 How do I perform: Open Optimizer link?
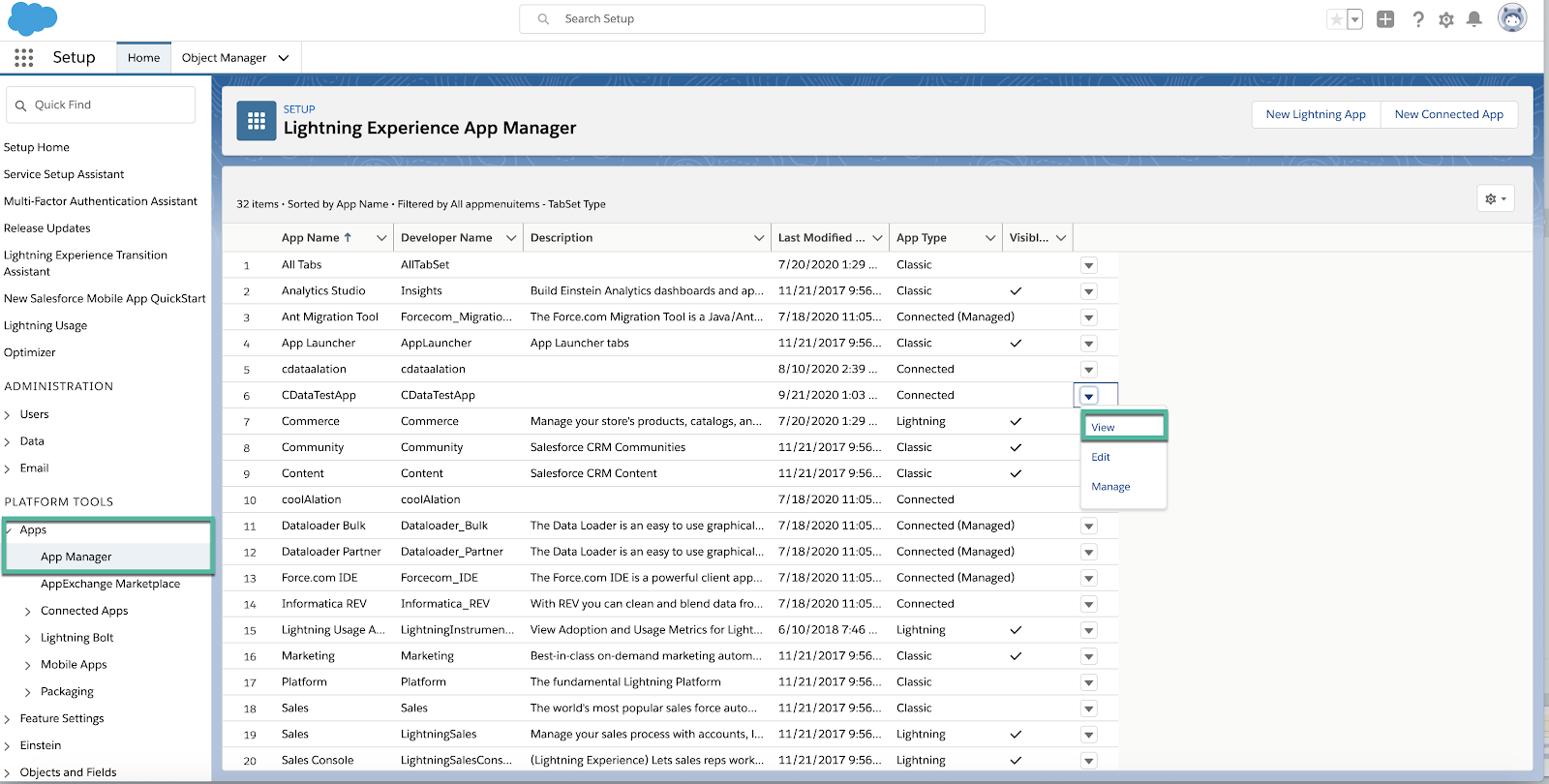pyautogui.click(x=30, y=352)
